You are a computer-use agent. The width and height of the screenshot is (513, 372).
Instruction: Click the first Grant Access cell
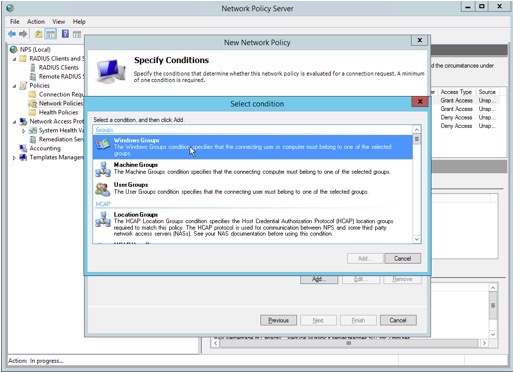click(x=456, y=100)
